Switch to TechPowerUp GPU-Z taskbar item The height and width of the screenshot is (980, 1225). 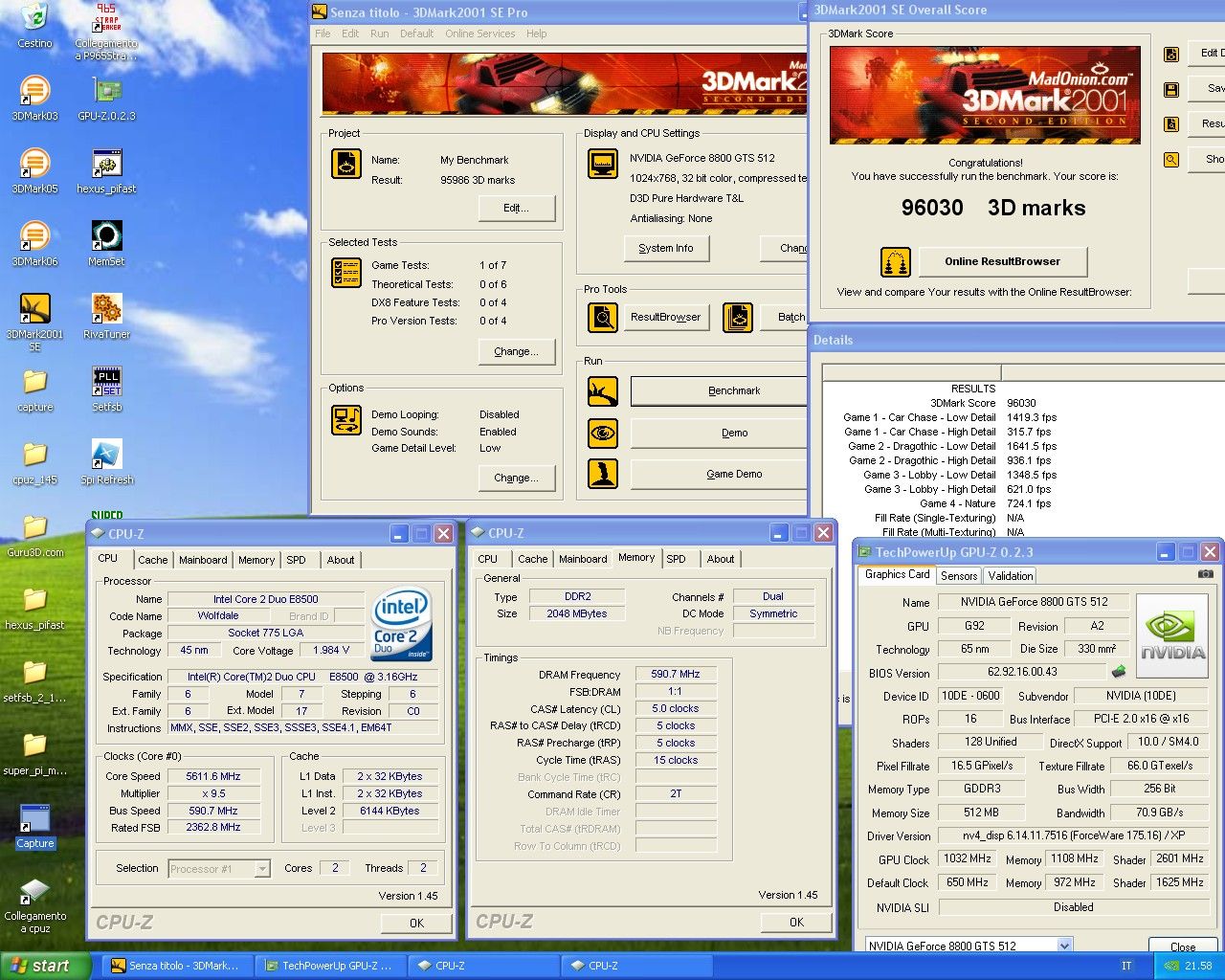[329, 966]
